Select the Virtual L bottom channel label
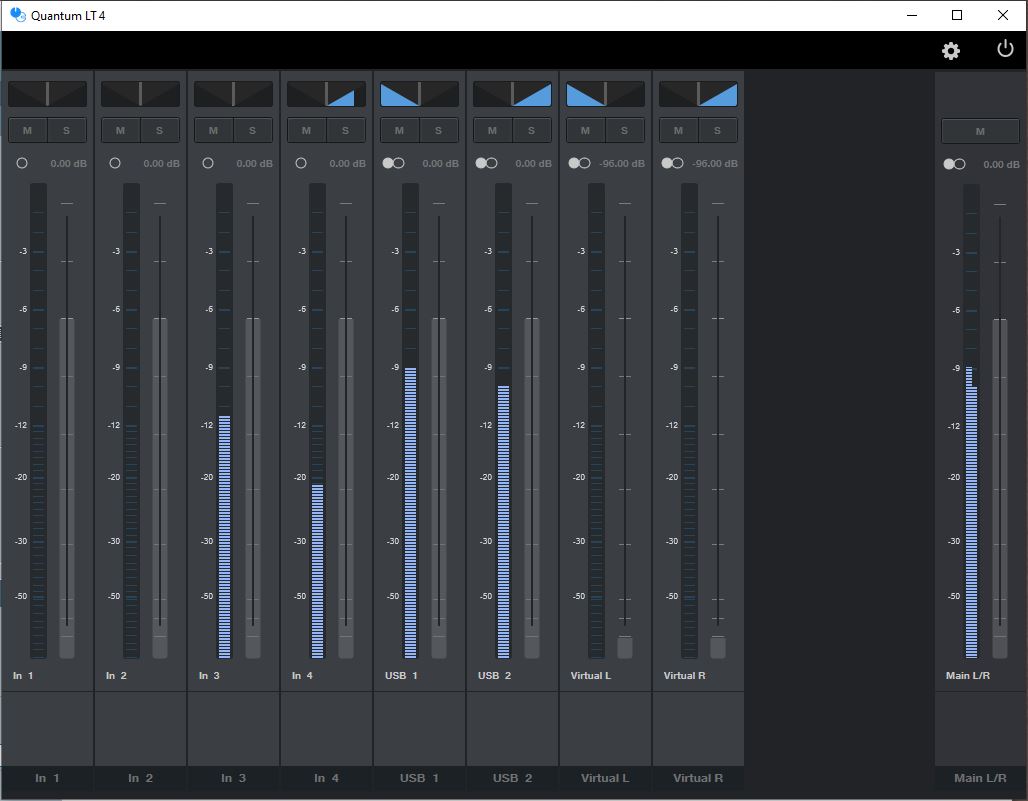This screenshot has height=801, width=1028. click(606, 778)
